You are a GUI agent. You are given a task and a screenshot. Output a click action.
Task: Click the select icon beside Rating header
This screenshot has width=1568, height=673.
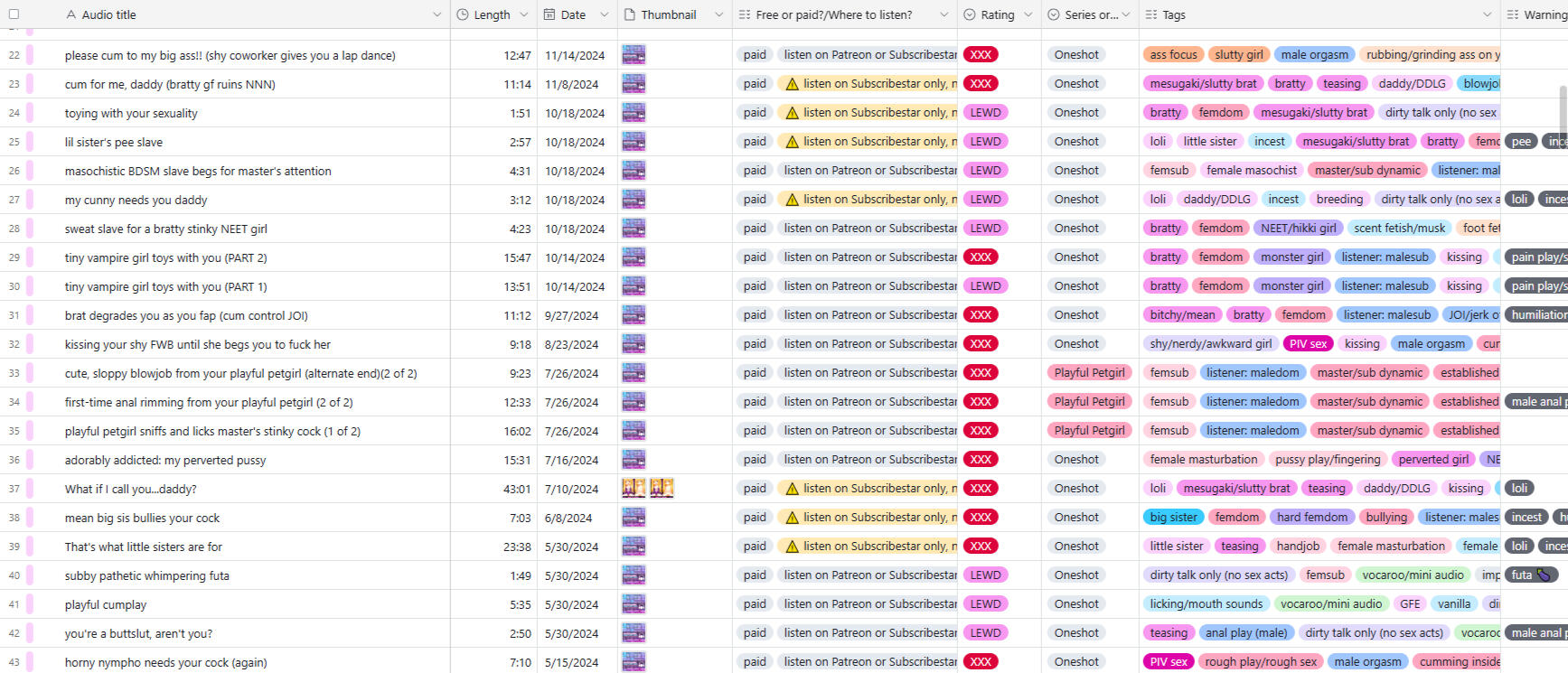pyautogui.click(x=970, y=14)
